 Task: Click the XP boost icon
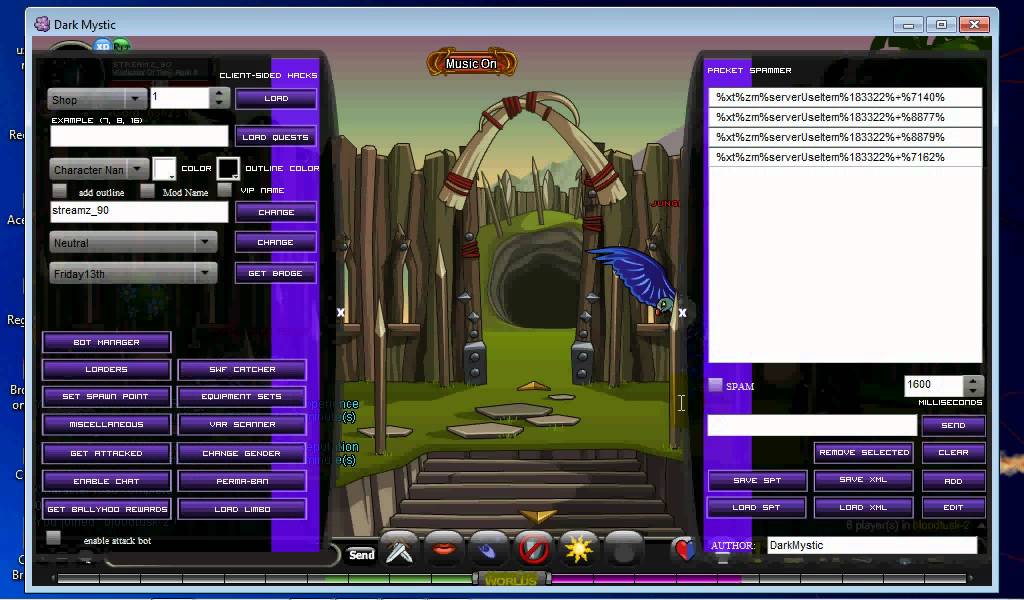[103, 46]
